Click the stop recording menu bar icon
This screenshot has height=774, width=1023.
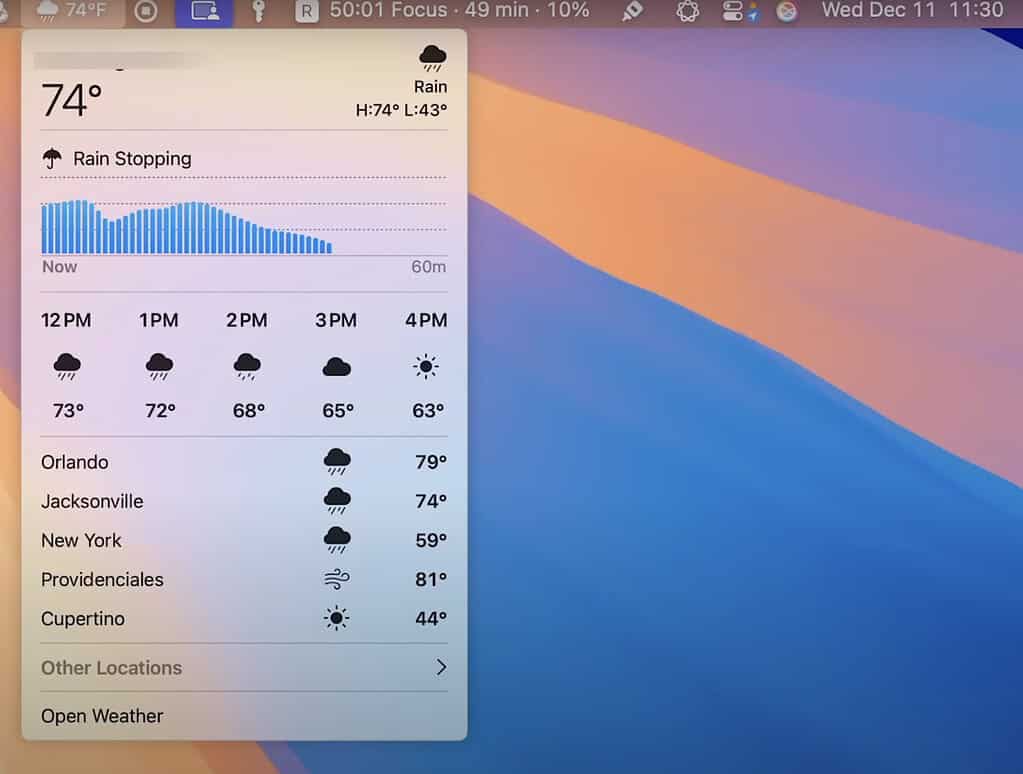[x=146, y=12]
